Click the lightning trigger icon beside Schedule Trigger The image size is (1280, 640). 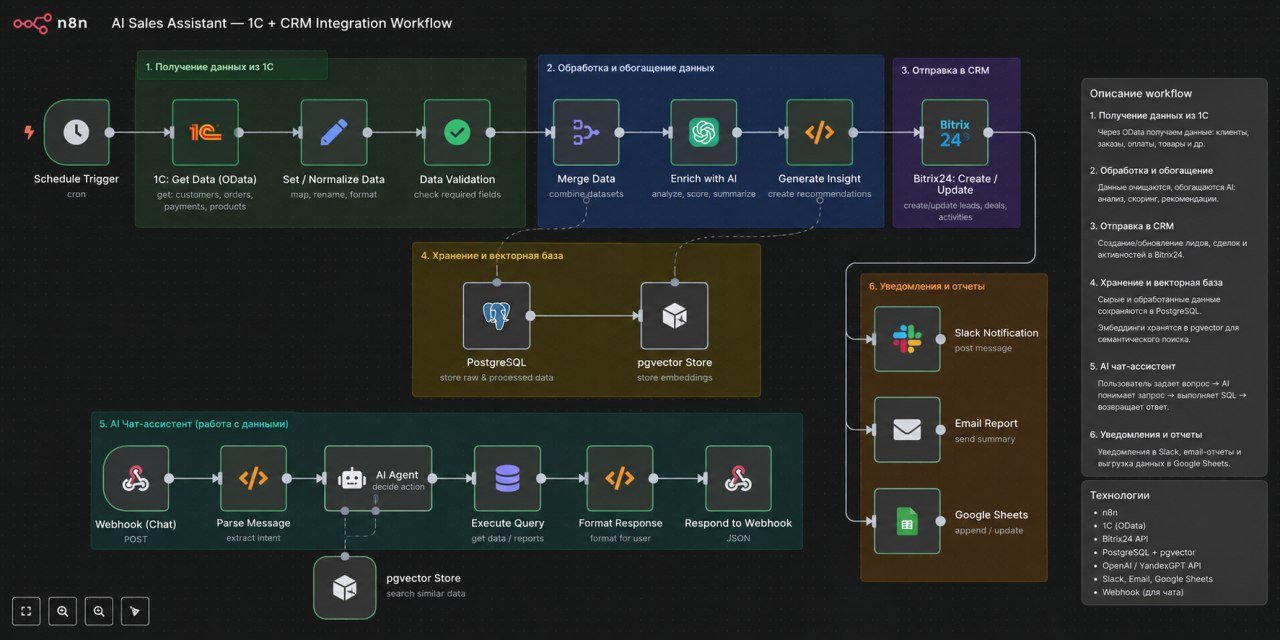[28, 132]
